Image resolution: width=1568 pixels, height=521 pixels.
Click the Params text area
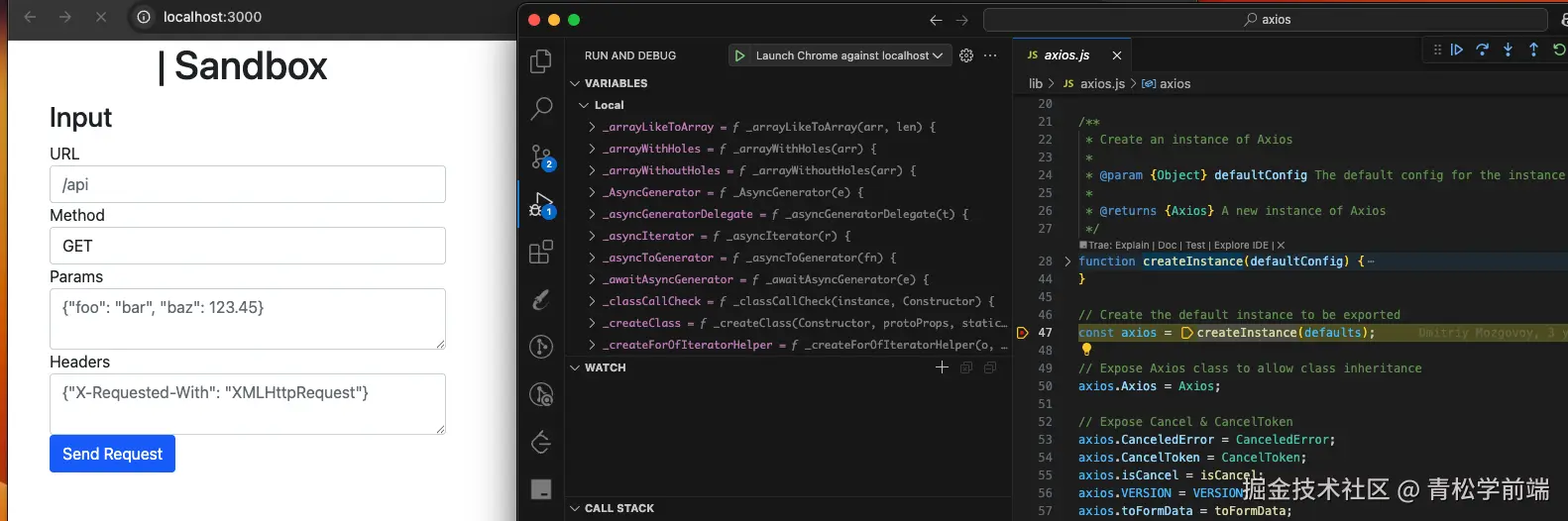click(248, 319)
